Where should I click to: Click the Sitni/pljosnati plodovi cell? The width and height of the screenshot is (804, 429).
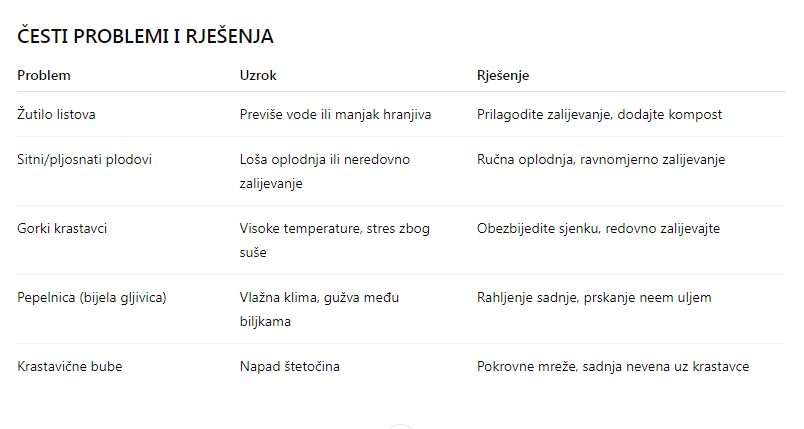85,159
